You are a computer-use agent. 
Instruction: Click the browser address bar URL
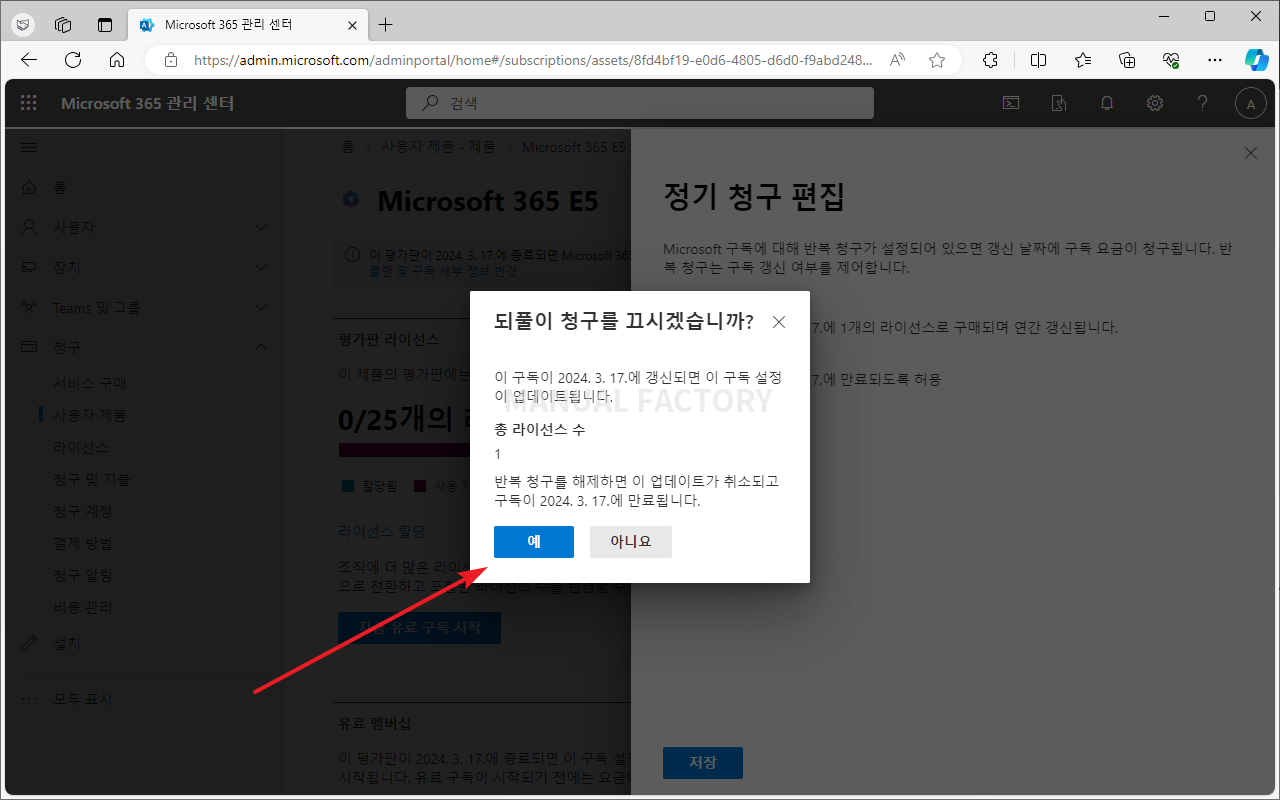[x=533, y=60]
